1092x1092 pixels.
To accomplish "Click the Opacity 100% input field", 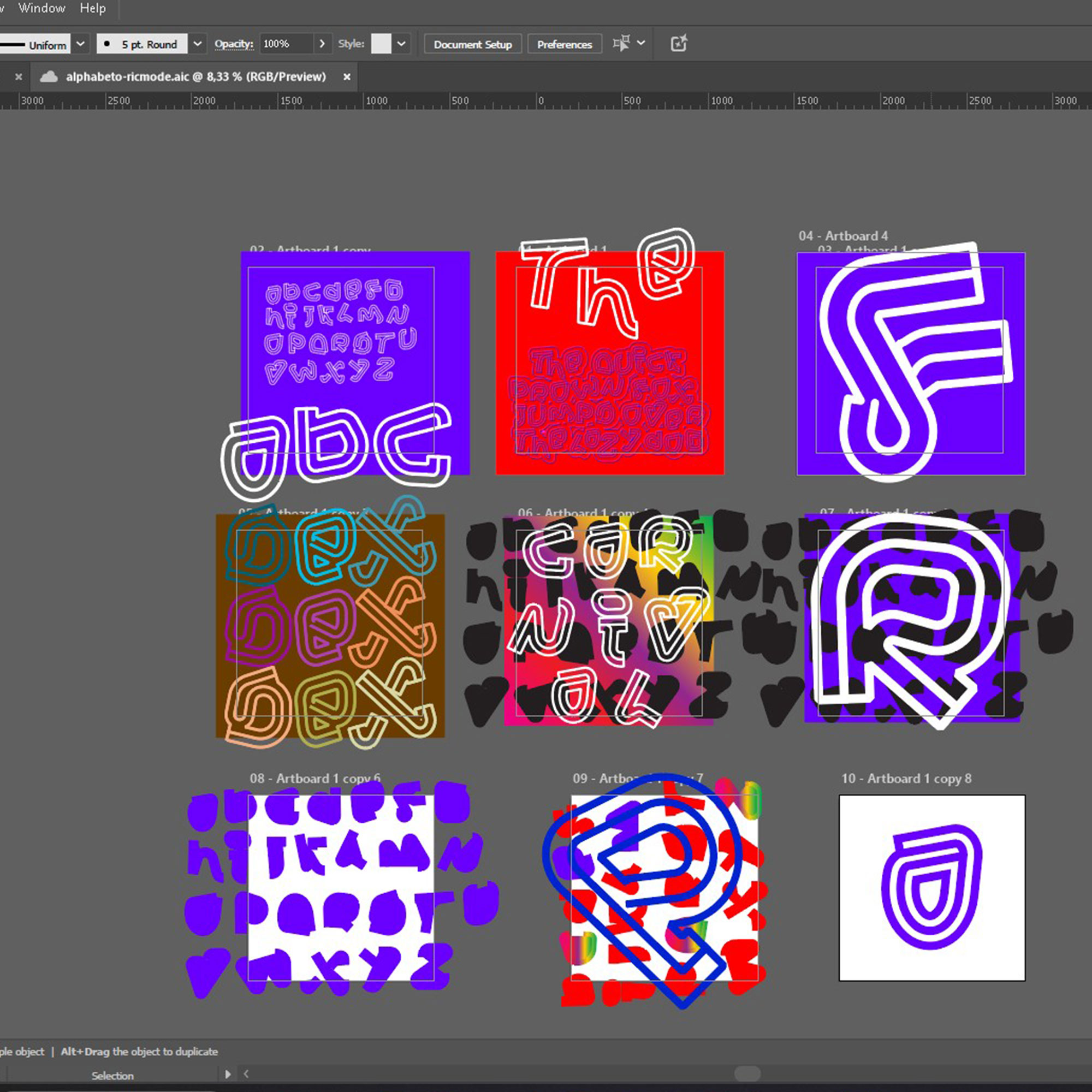I will pos(286,44).
